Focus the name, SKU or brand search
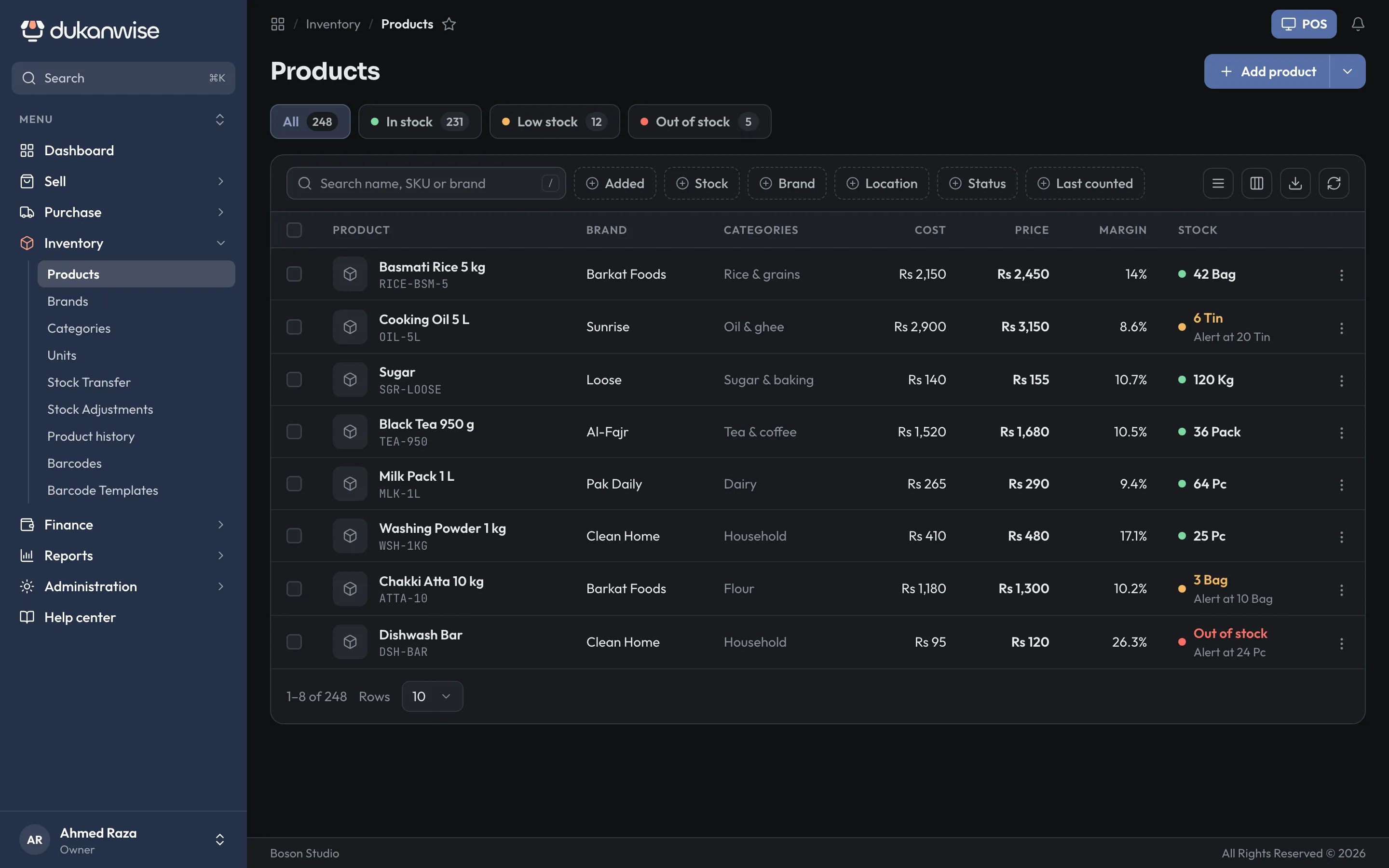Screen dimensions: 1389x868 (426, 183)
